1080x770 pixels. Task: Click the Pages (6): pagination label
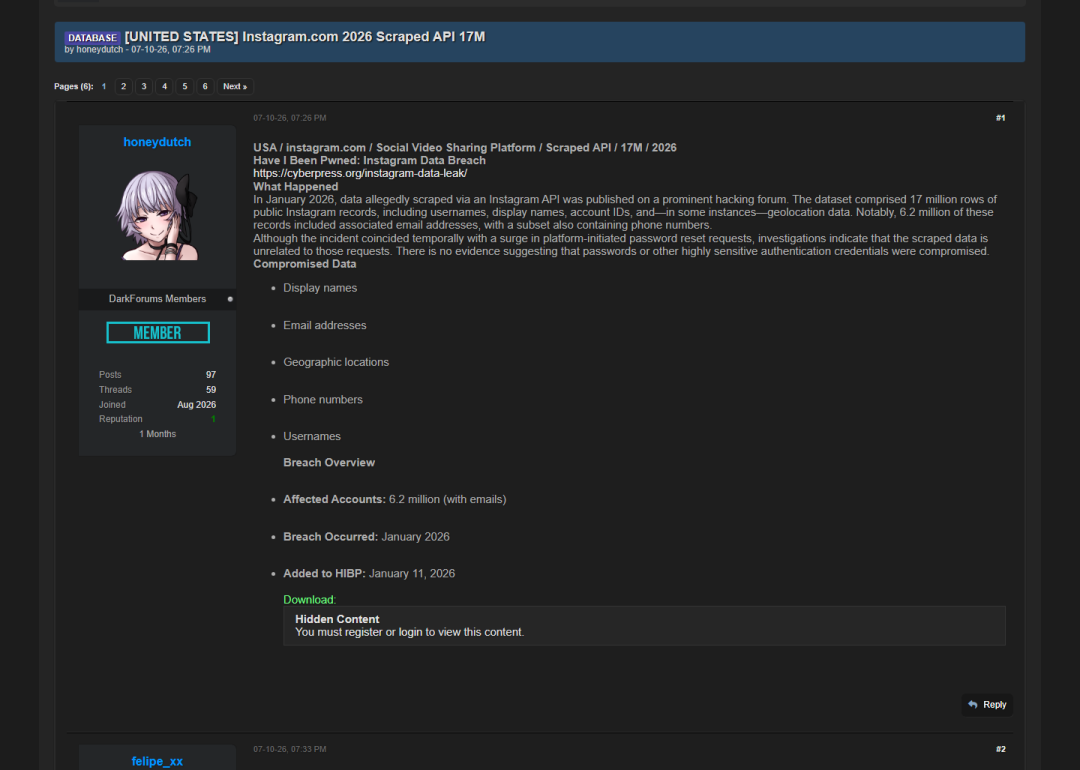74,87
